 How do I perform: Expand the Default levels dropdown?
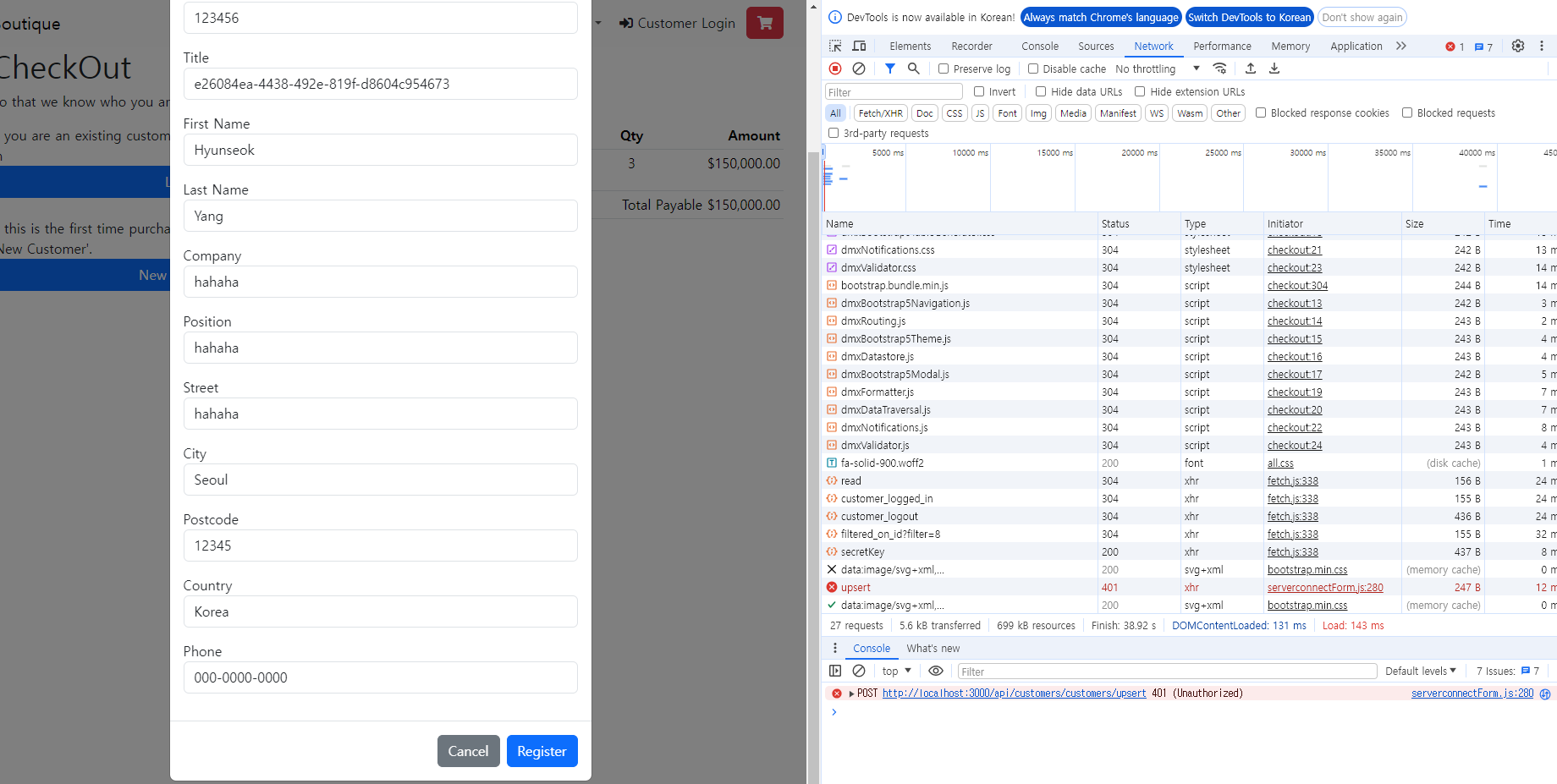pyautogui.click(x=1420, y=671)
